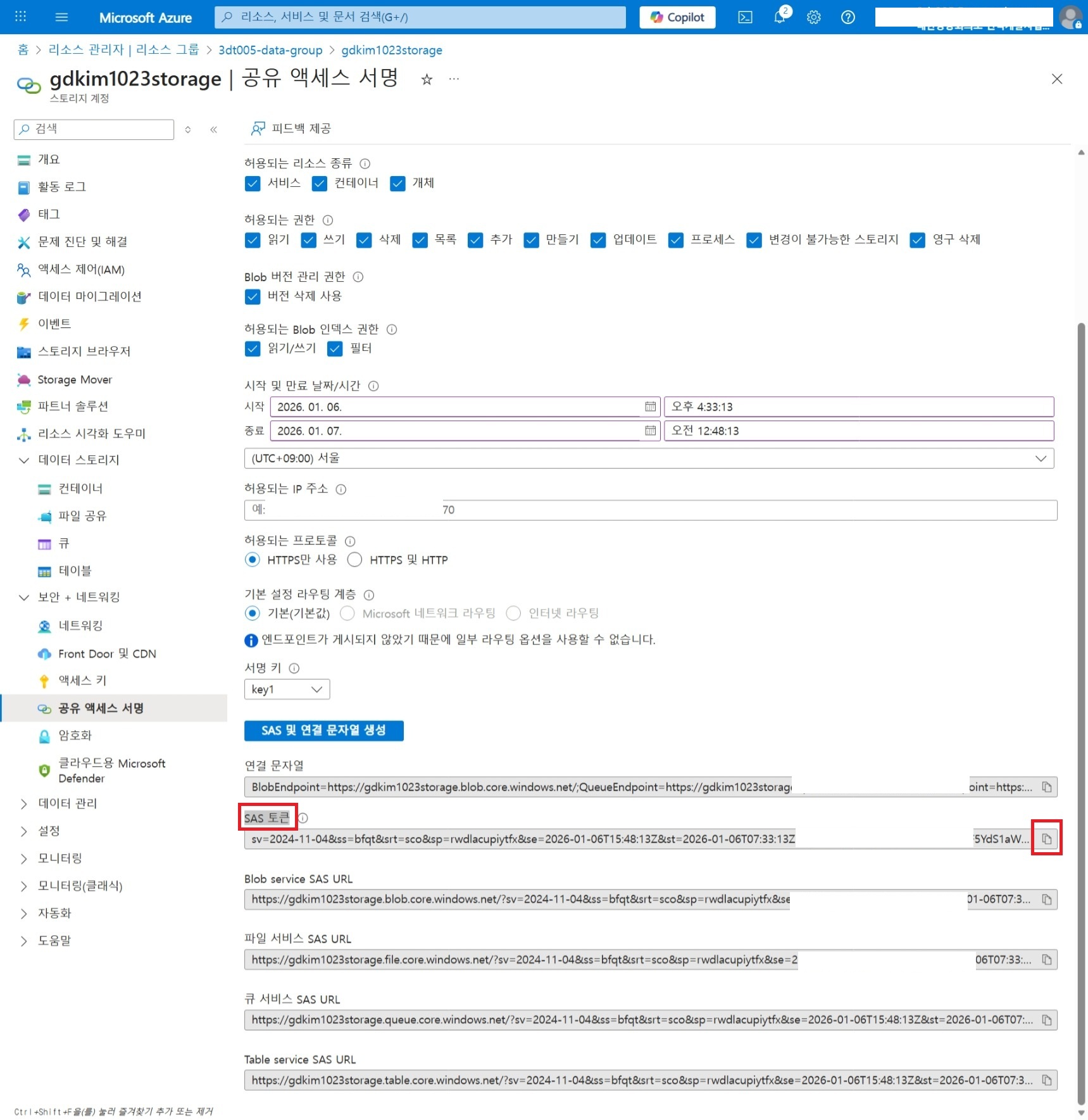Expand the 자동화 section

tap(24, 913)
